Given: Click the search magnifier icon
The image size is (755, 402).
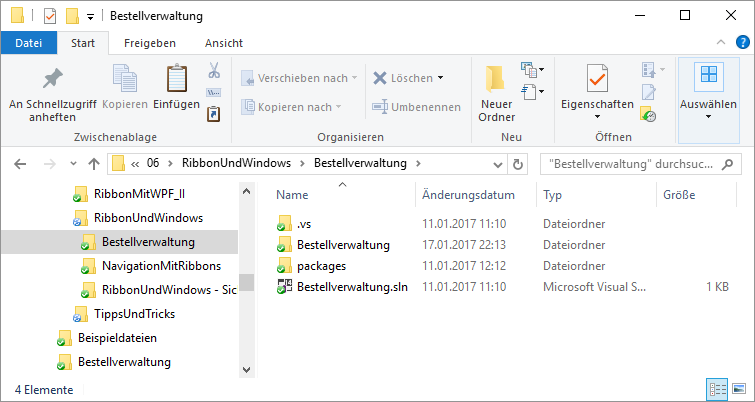Looking at the screenshot, I should [x=728, y=164].
